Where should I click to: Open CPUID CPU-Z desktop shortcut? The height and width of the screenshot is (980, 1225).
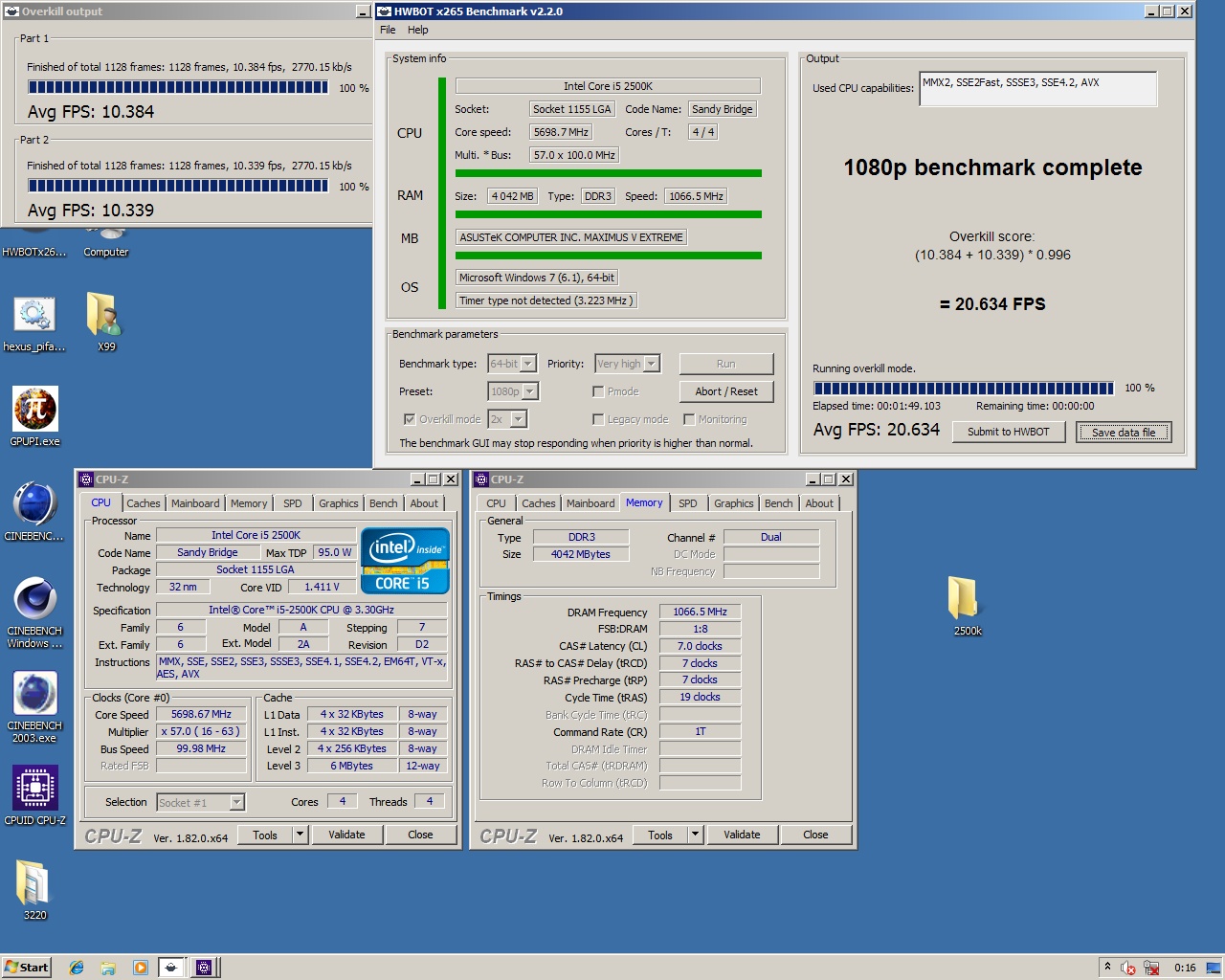(x=35, y=795)
